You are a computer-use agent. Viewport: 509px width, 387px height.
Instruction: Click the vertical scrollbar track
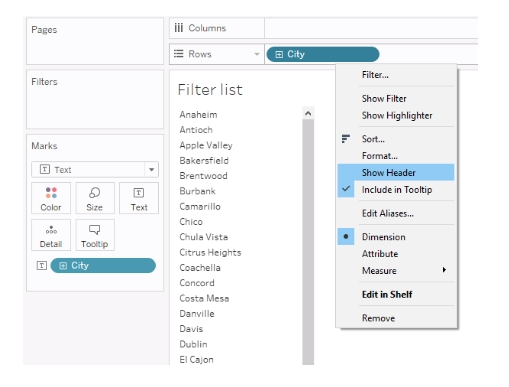pyautogui.click(x=308, y=242)
